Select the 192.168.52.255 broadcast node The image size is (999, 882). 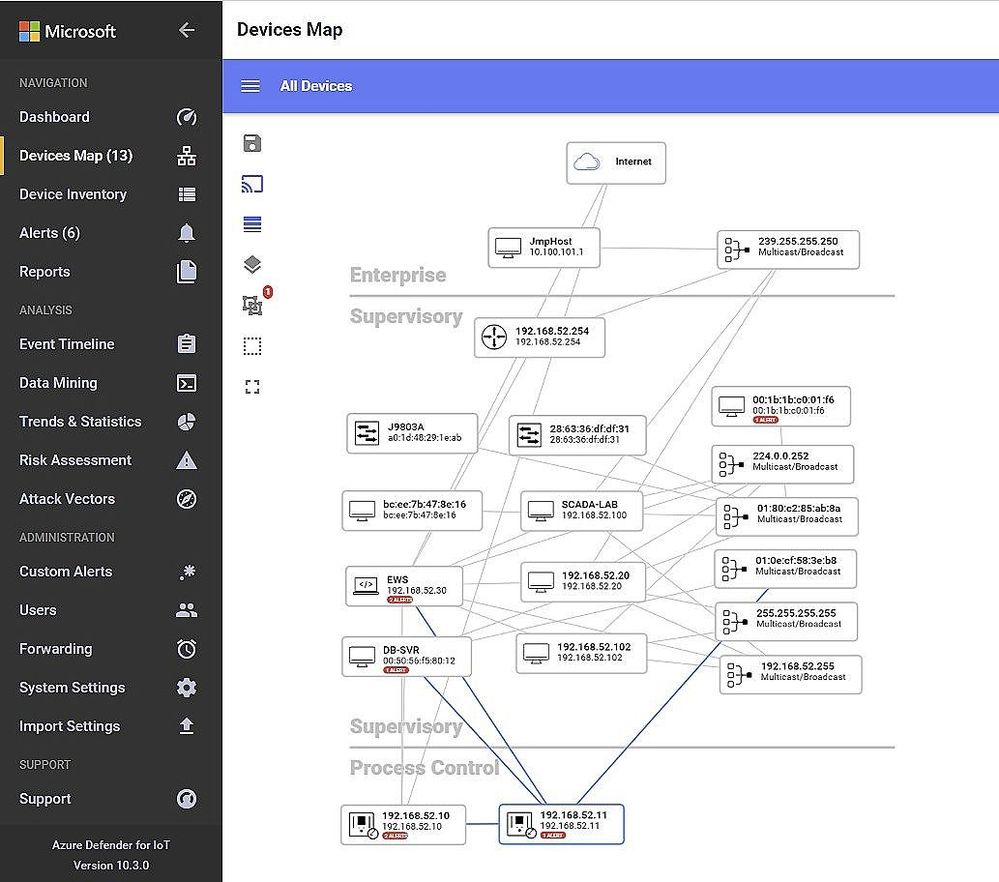[x=791, y=674]
